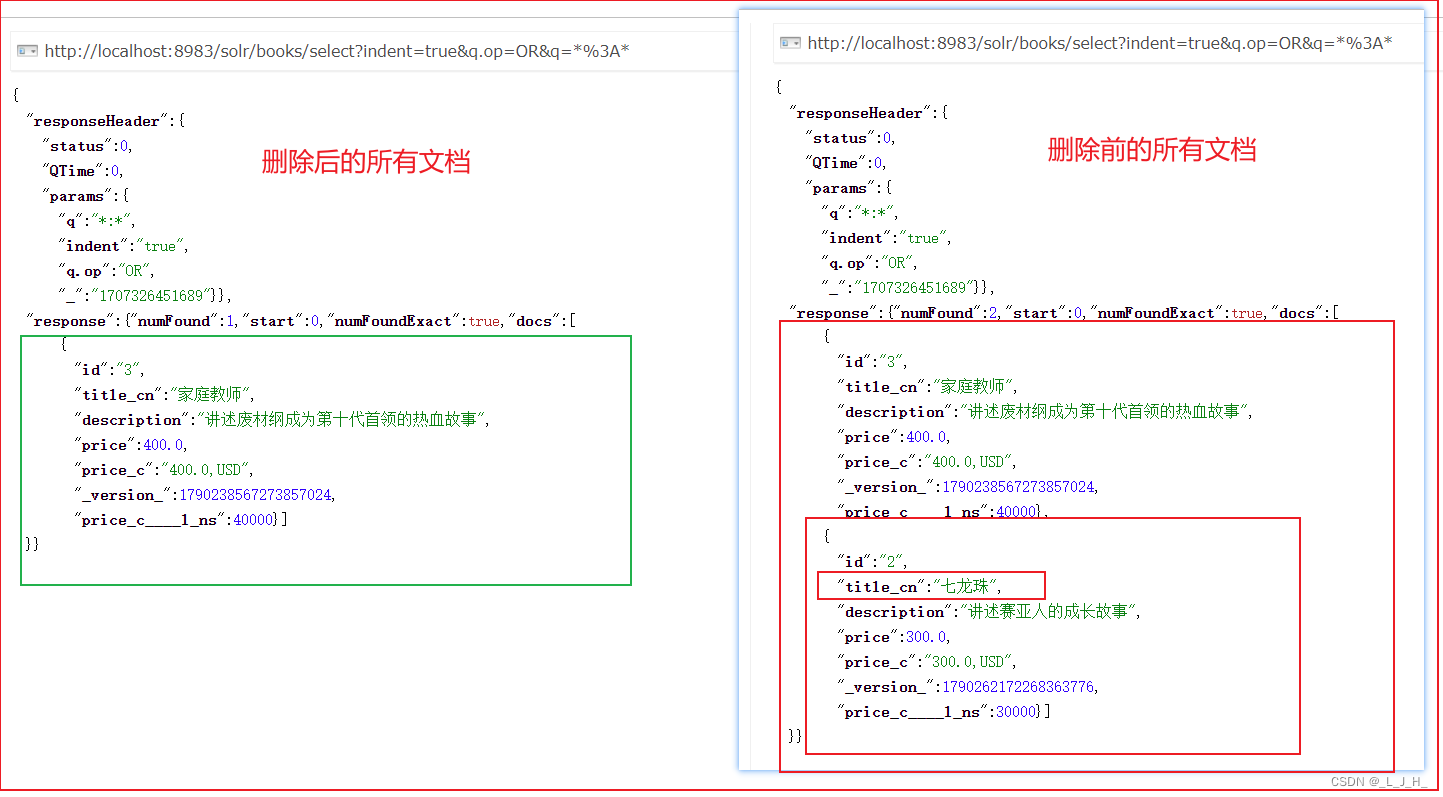The width and height of the screenshot is (1443, 797).
Task: Click "status":0 line in left panel
Action: (x=88, y=146)
